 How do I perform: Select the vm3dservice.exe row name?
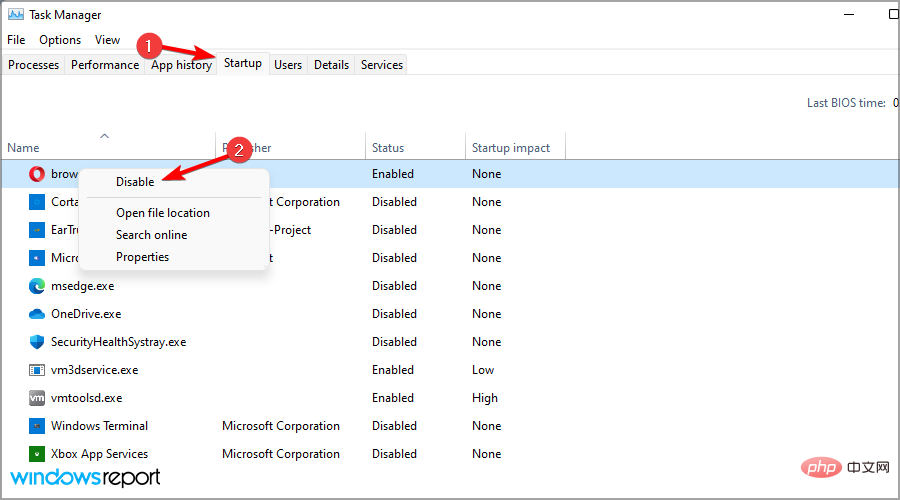[x=95, y=370]
